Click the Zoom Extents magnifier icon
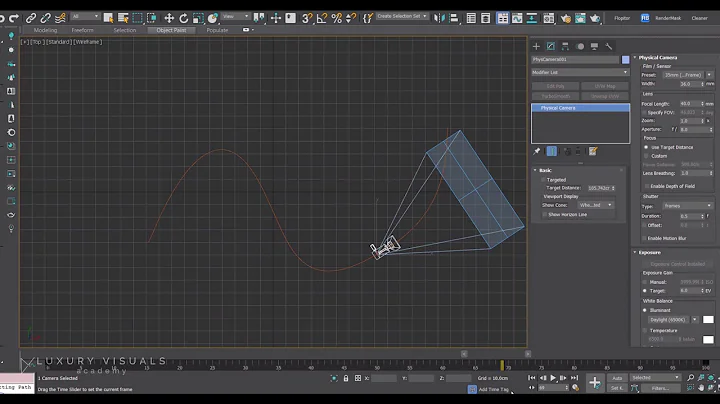The height and width of the screenshot is (404, 720). click(x=690, y=377)
